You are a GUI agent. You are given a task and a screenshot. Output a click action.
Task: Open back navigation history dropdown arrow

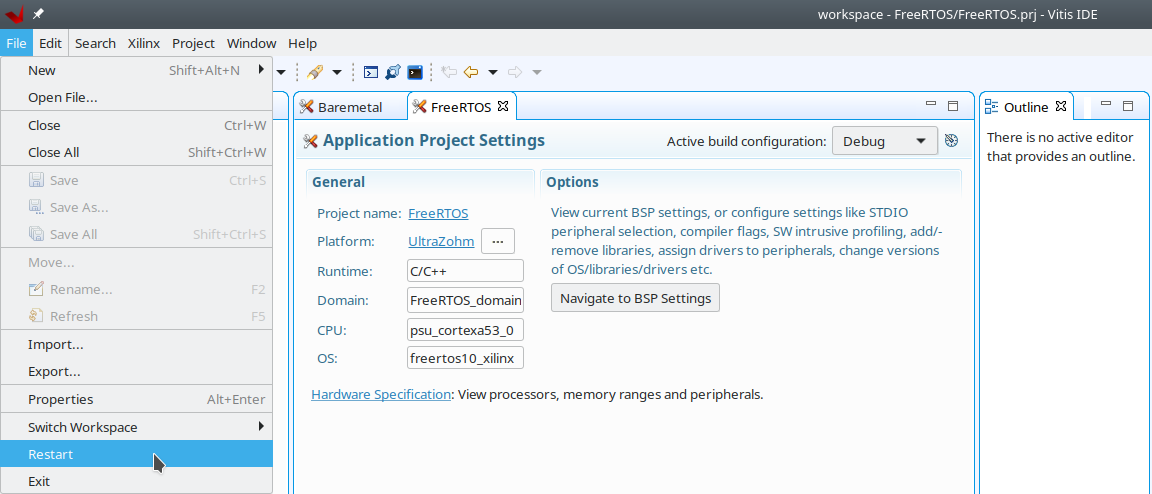(x=493, y=72)
